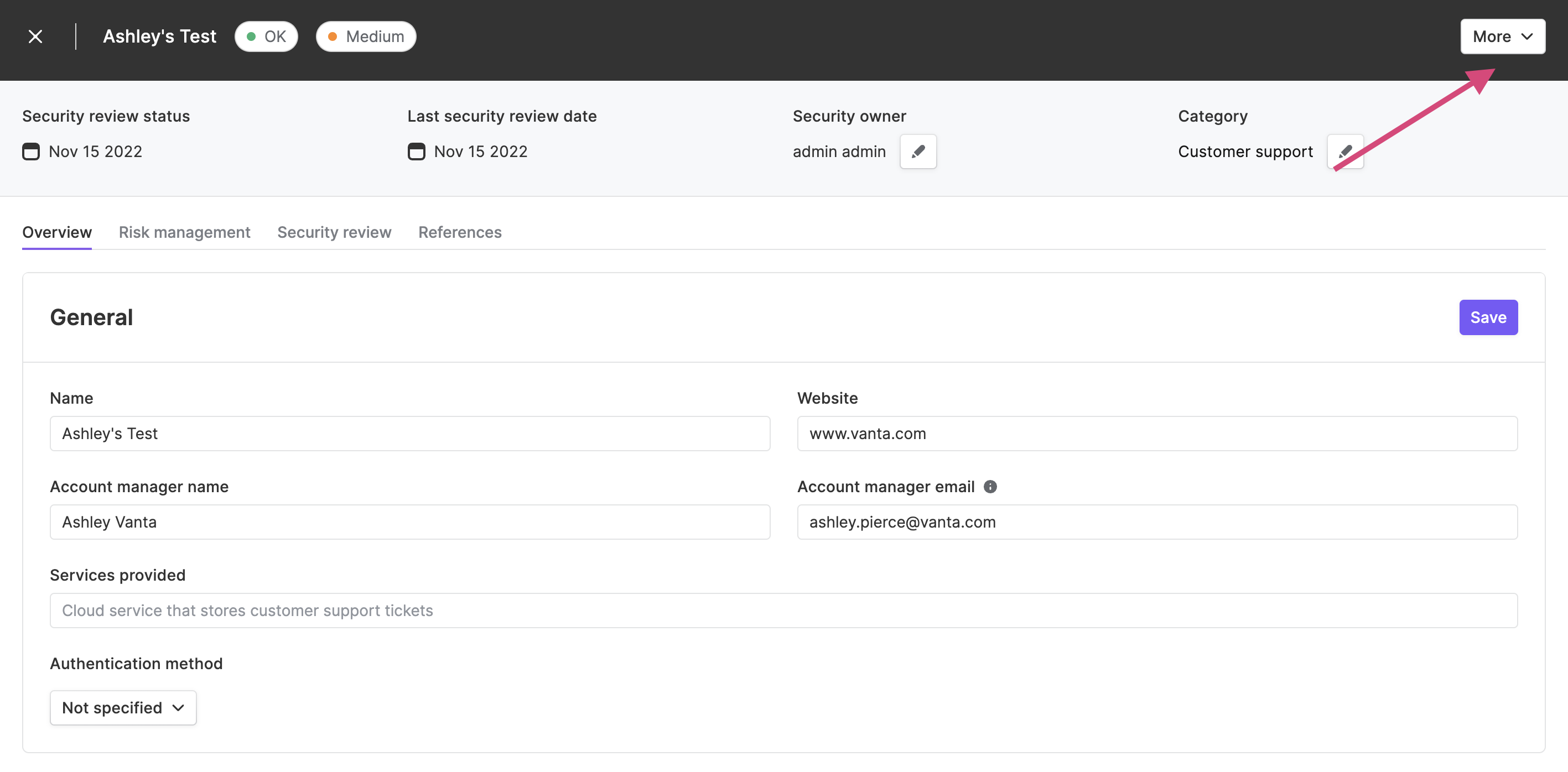This screenshot has width=1568, height=772.
Task: Go to the Security review tab
Action: tap(334, 232)
